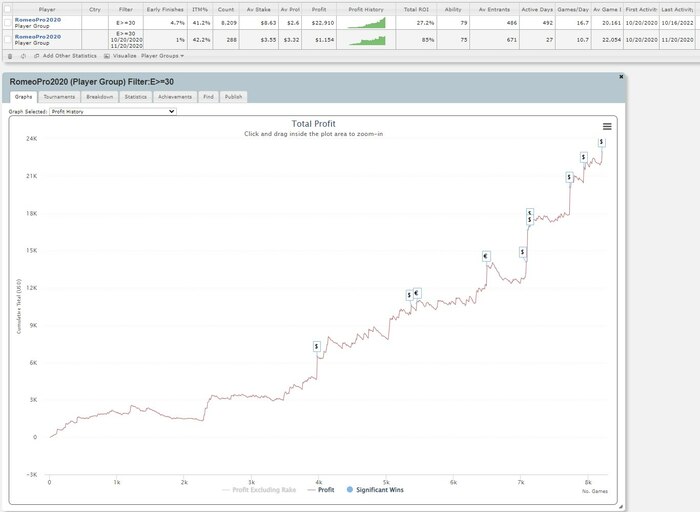
Task: Open the Graph Selected dropdown
Action: 112,112
